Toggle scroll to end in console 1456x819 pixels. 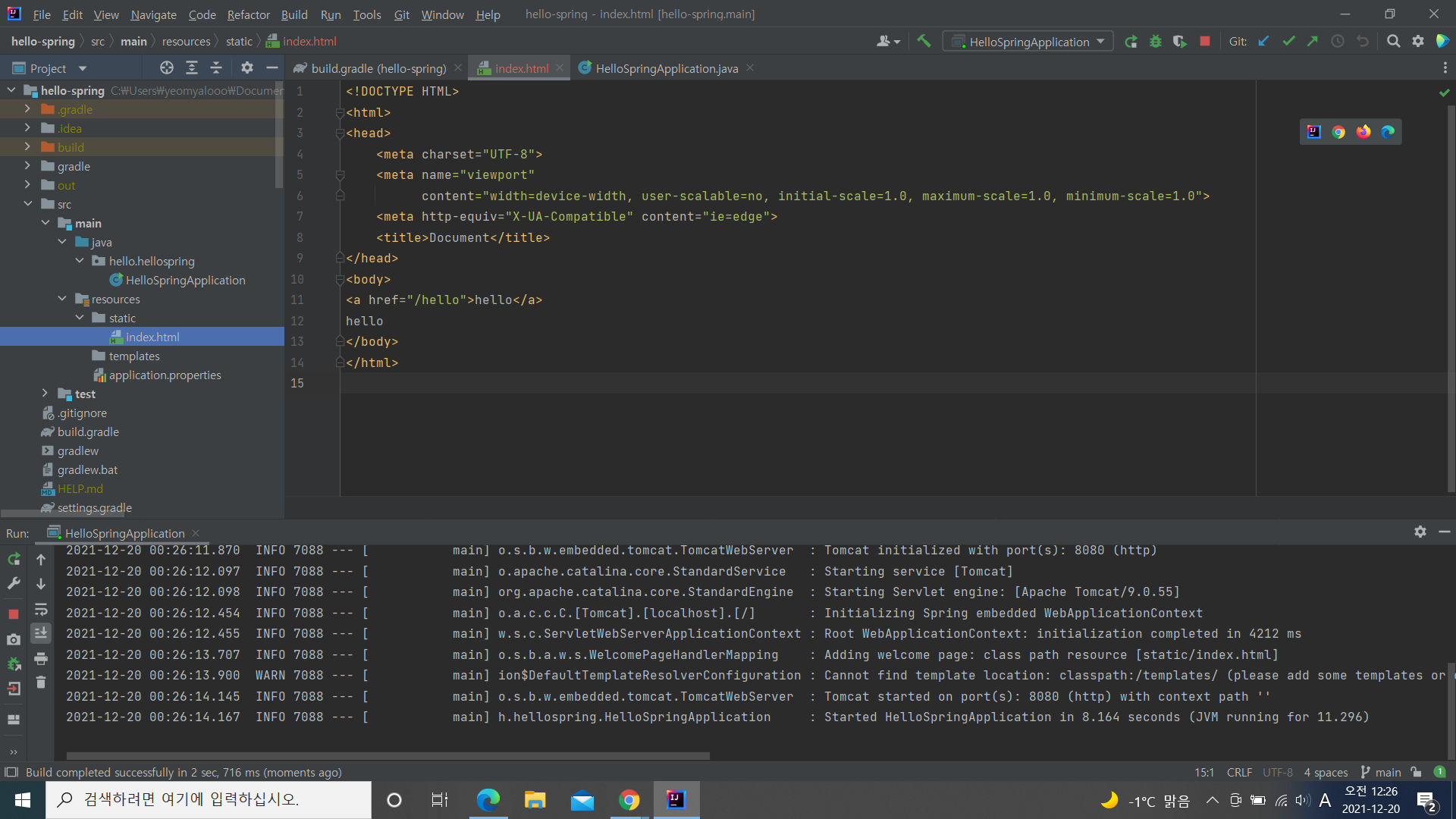point(41,633)
